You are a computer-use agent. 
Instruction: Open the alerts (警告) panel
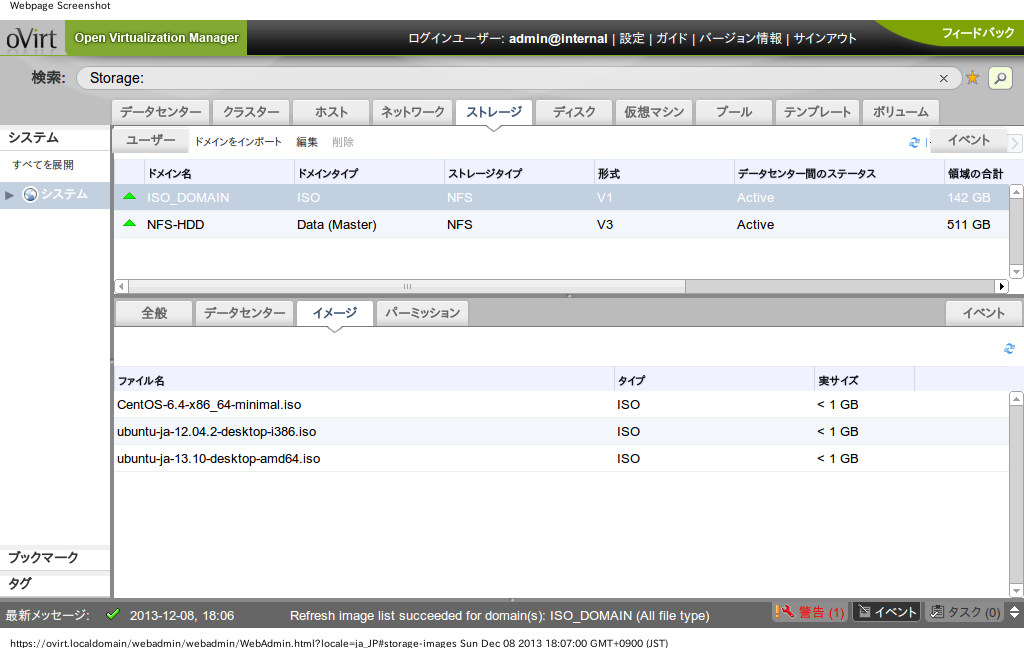tap(810, 612)
